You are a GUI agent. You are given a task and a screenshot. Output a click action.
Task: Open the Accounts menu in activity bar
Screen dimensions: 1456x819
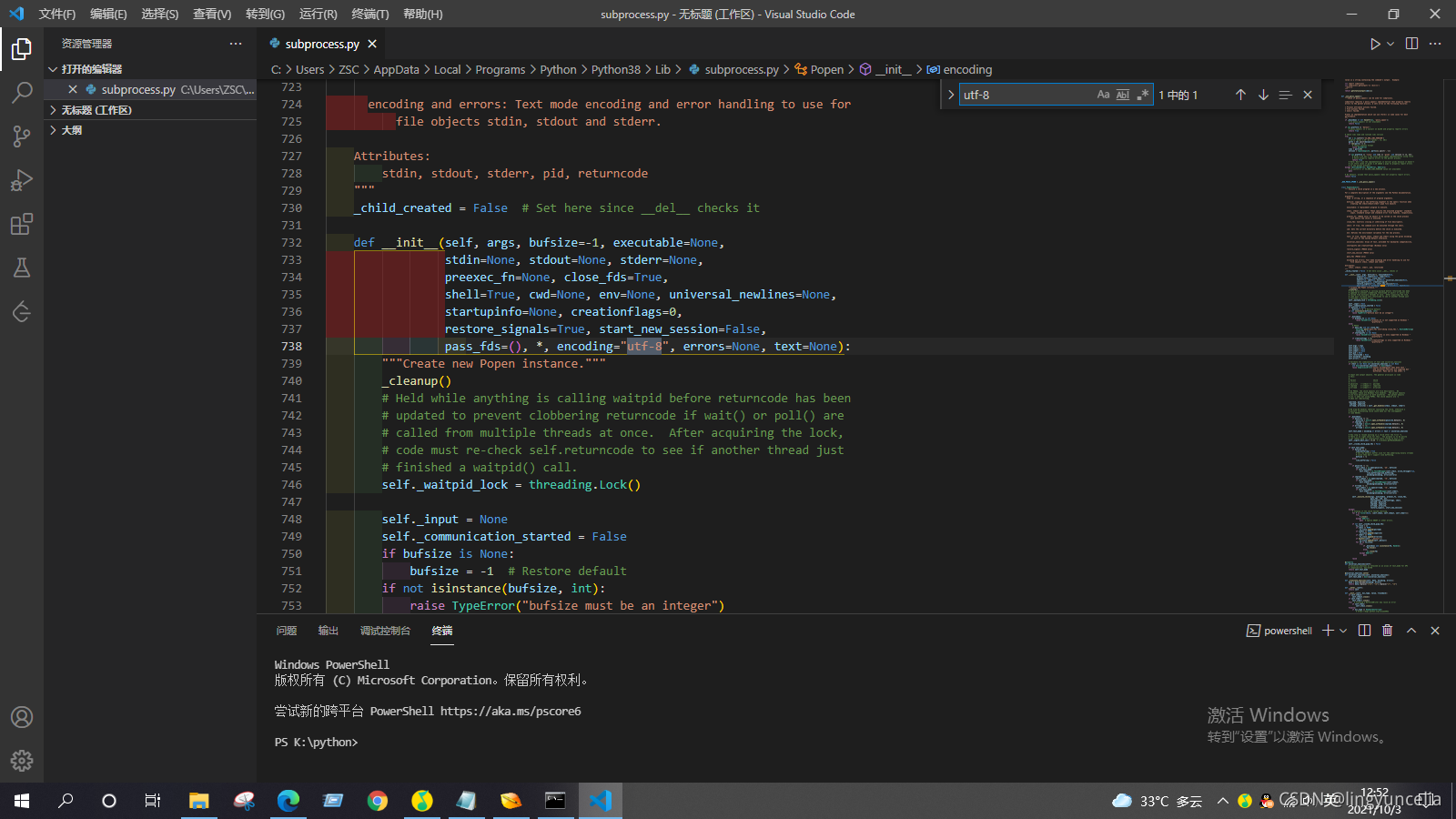[22, 717]
